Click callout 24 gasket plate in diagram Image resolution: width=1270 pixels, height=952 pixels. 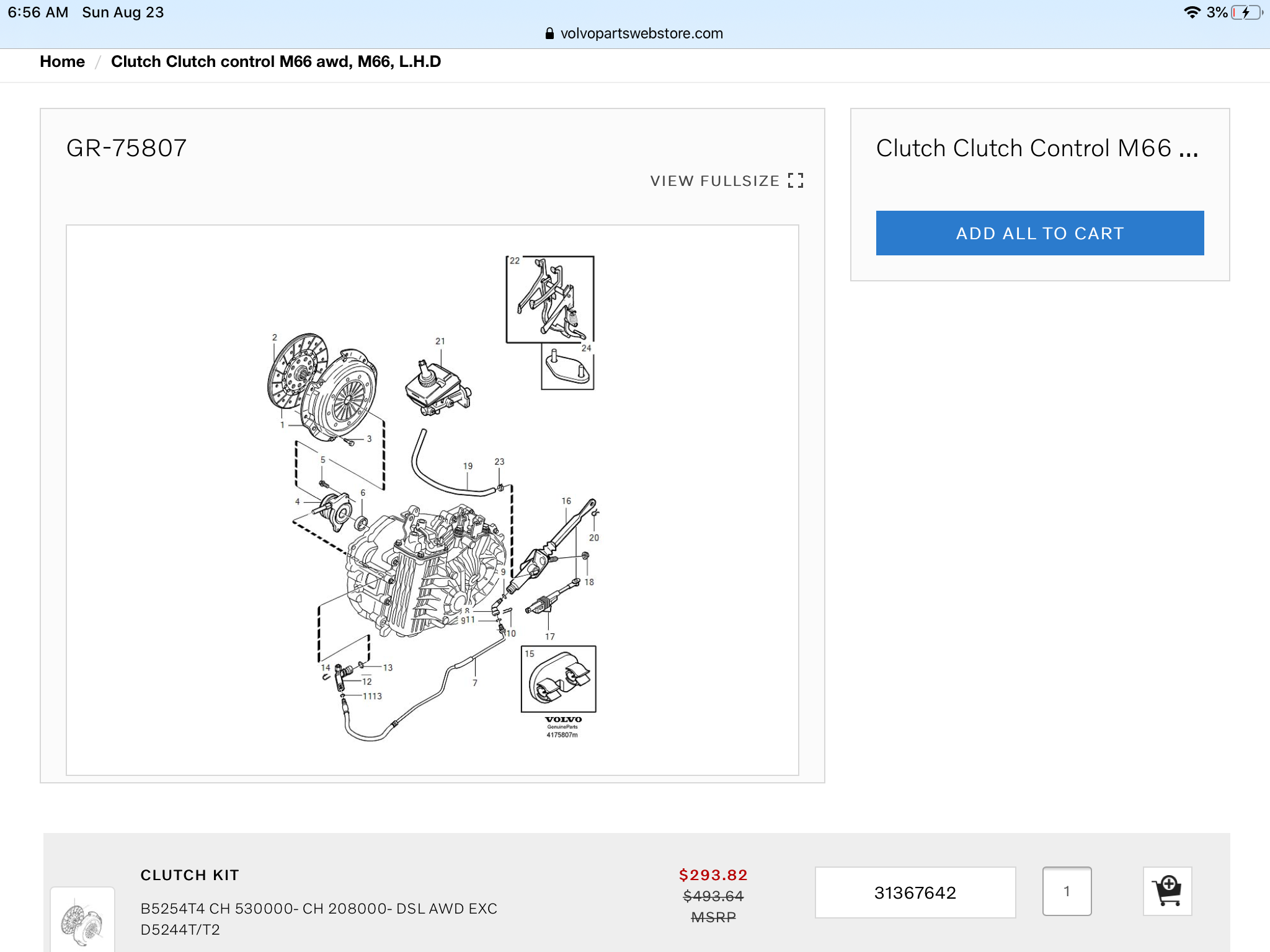[x=567, y=367]
